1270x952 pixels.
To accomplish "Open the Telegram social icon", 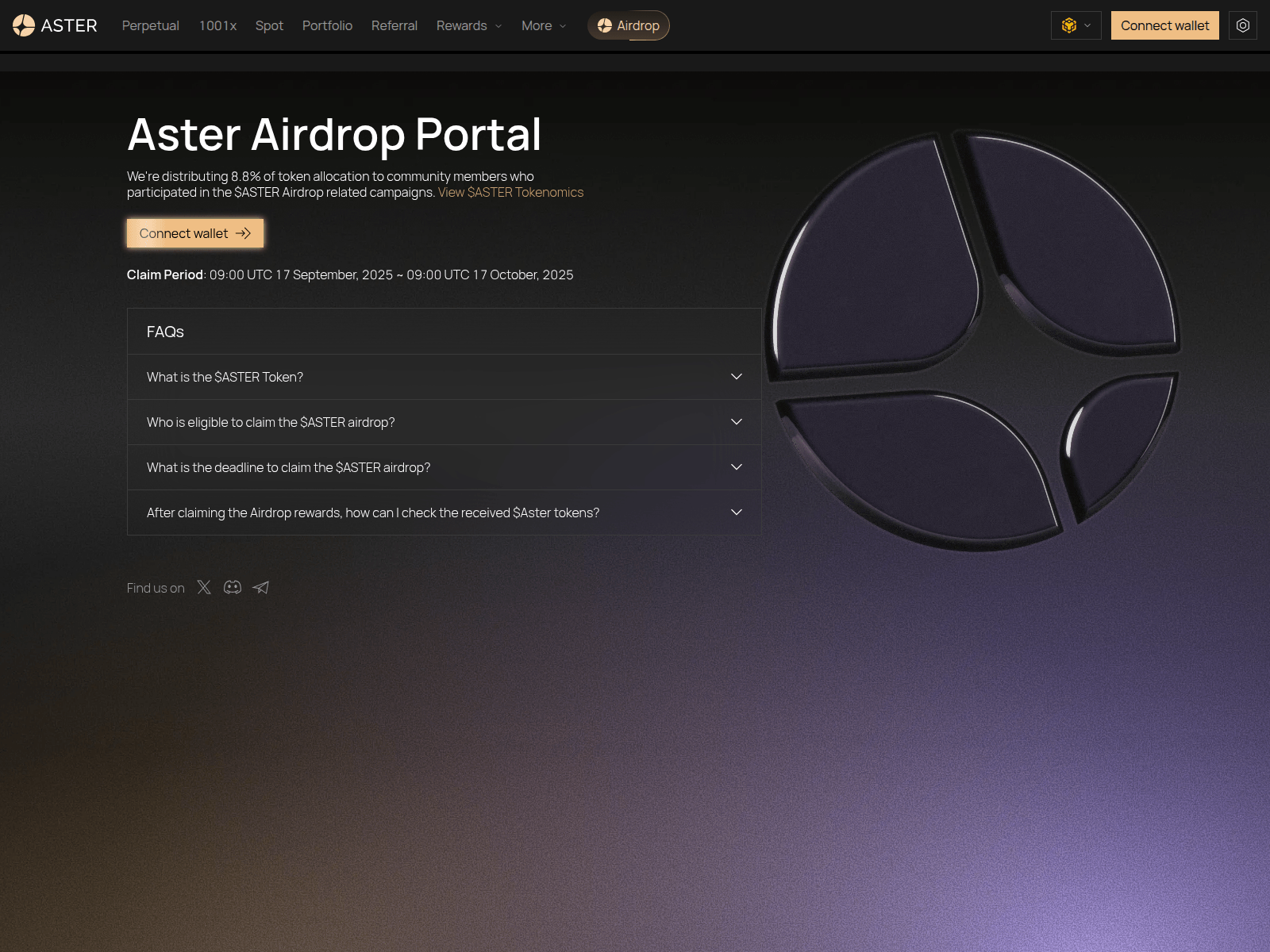I will (x=261, y=587).
